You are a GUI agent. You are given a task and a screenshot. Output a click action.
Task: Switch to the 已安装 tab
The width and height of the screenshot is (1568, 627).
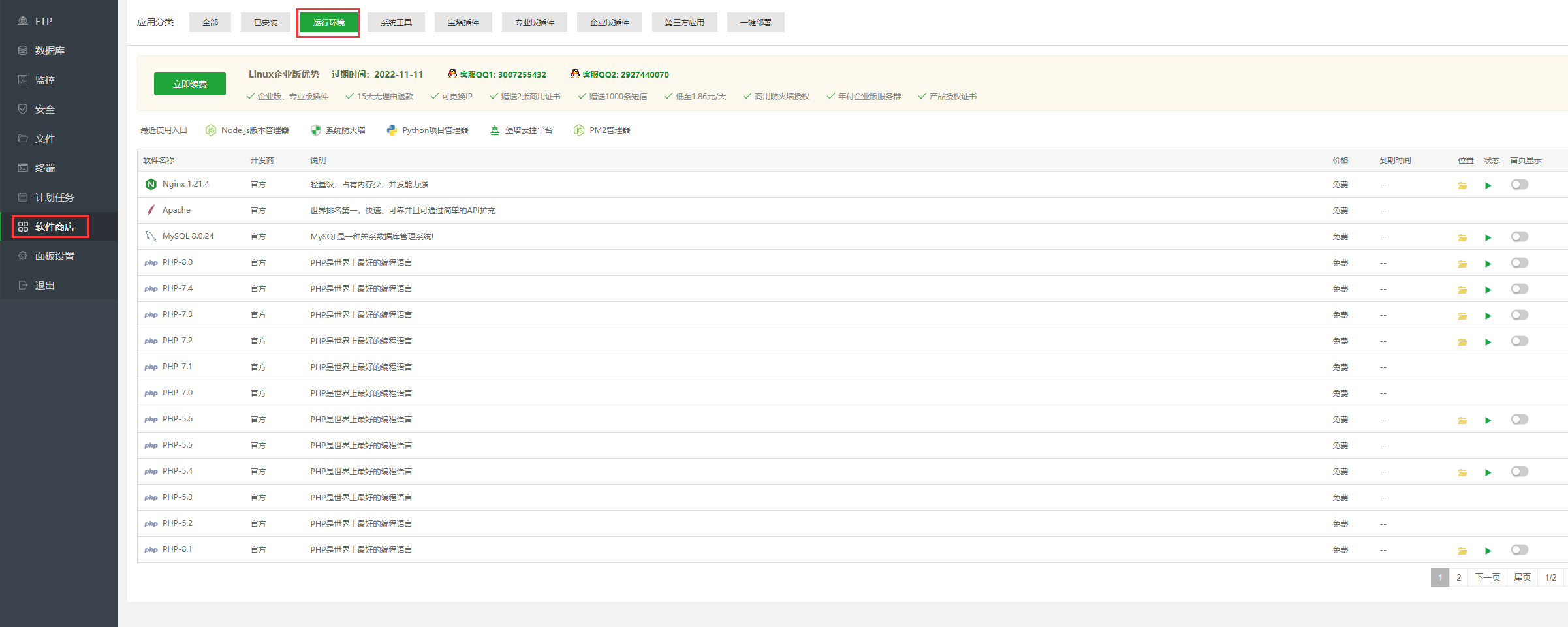pyautogui.click(x=266, y=22)
